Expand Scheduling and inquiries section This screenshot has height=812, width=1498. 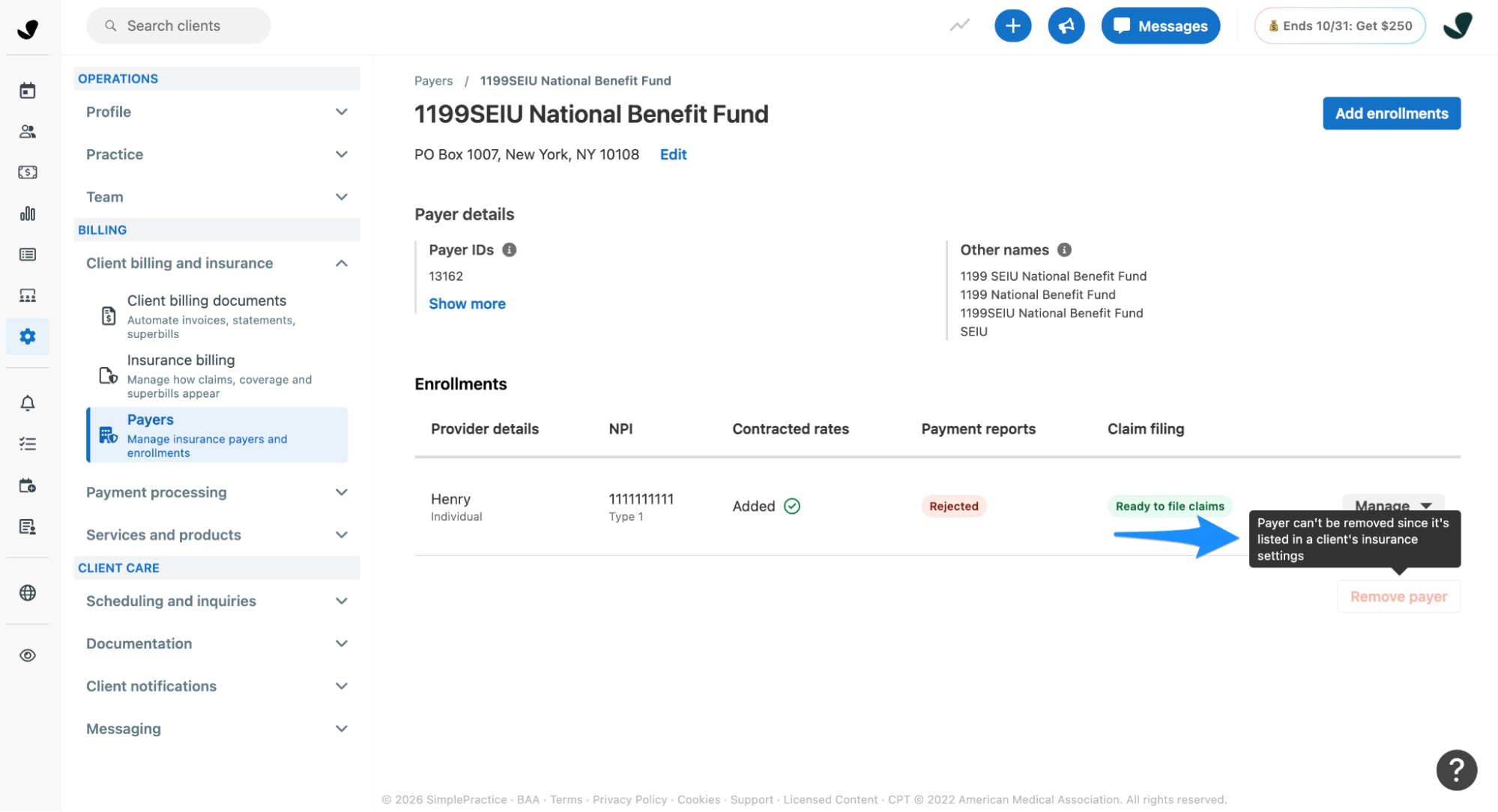[217, 601]
